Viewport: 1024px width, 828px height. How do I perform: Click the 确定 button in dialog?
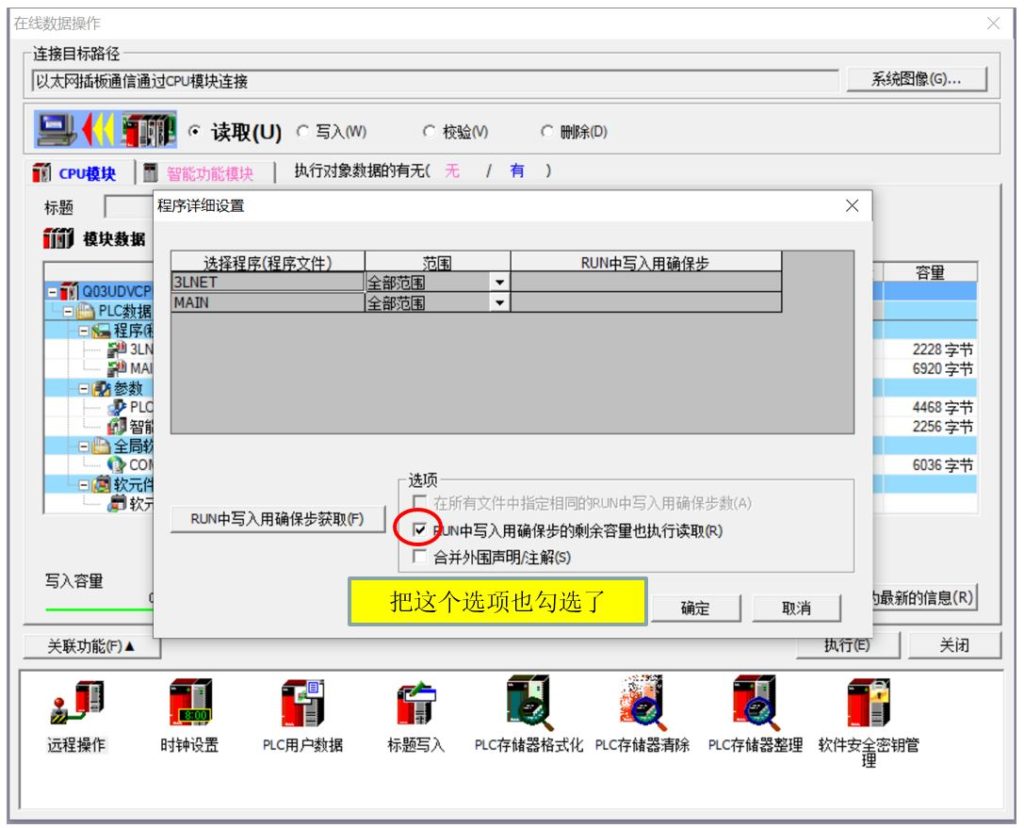(695, 608)
